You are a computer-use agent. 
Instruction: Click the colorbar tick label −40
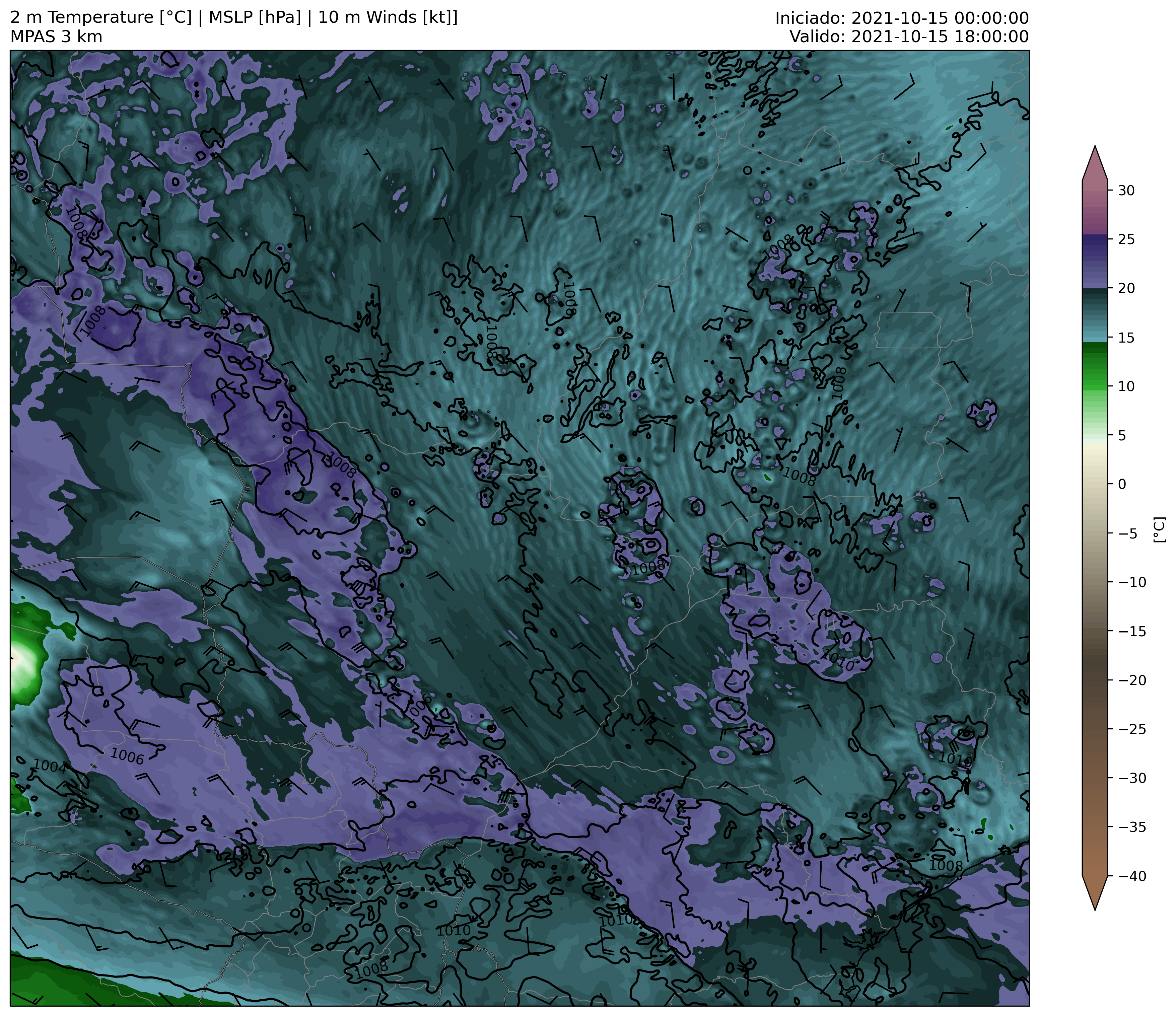click(1132, 876)
